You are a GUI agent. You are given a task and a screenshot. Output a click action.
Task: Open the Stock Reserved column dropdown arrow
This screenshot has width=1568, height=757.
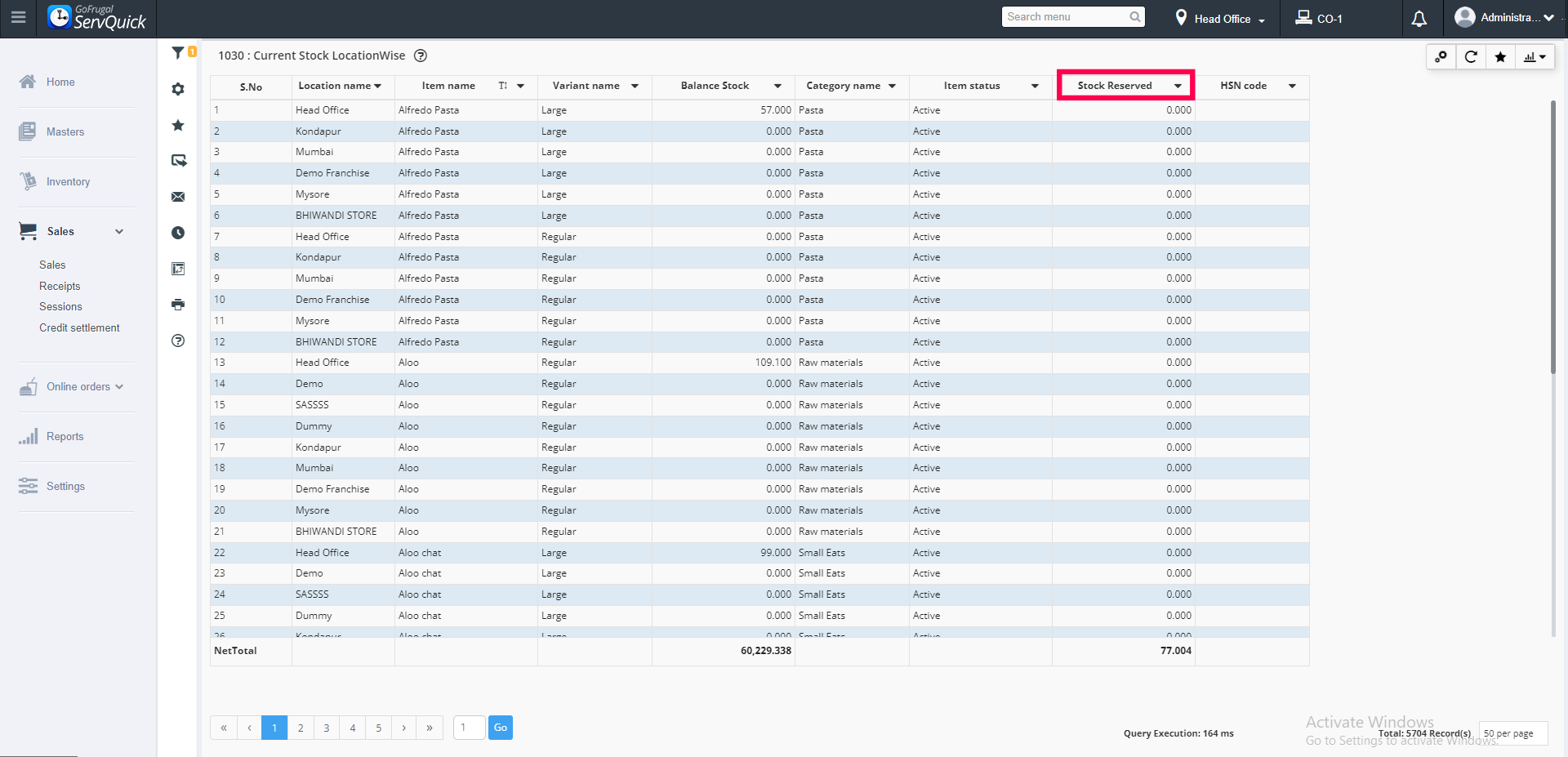point(1178,86)
